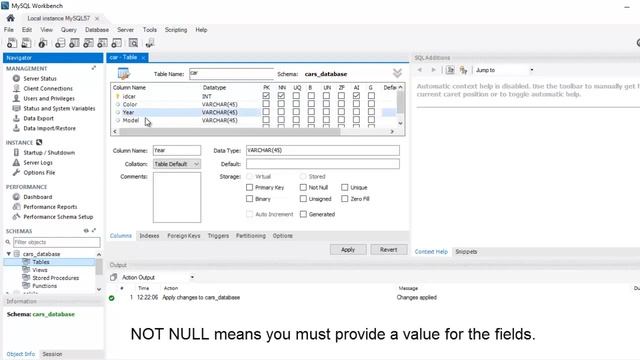Switch to the Indexes tab
The width and height of the screenshot is (640, 360).
(x=149, y=236)
